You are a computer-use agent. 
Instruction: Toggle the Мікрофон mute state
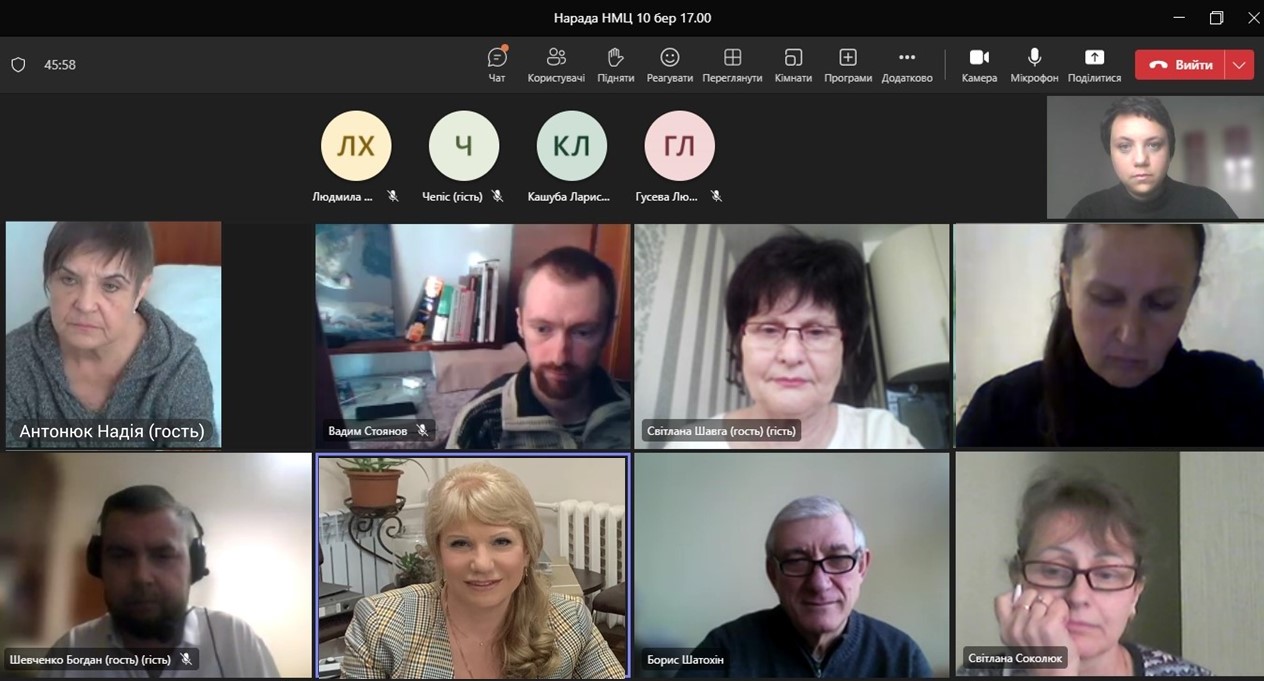(1034, 64)
